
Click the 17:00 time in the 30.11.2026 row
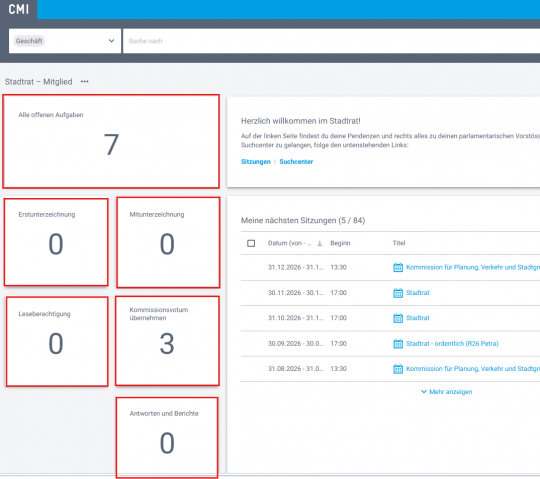[x=339, y=293]
